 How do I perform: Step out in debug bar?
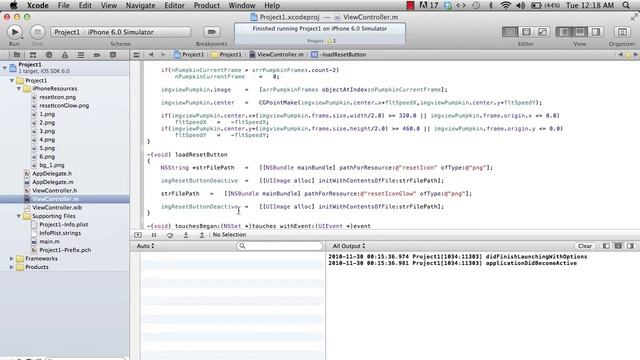coord(202,235)
